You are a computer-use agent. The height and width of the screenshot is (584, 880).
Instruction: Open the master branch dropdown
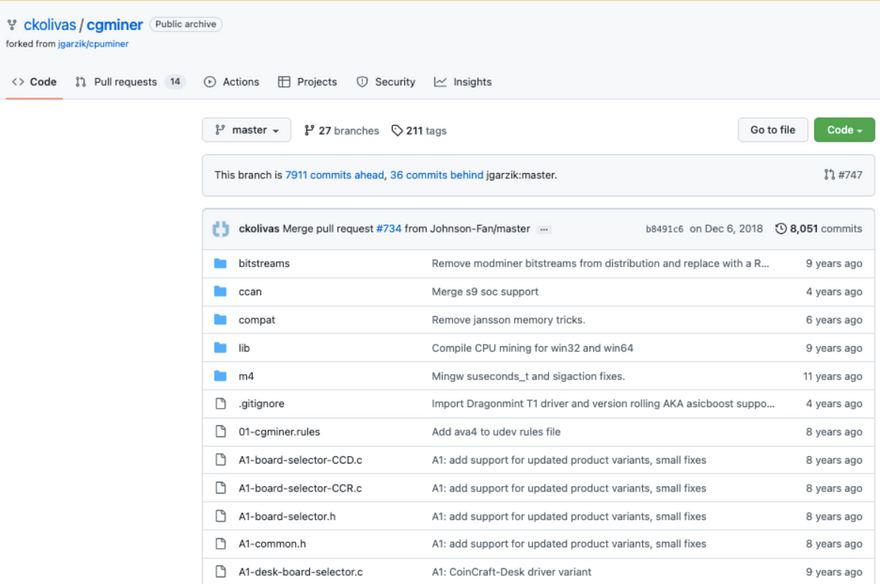coord(246,130)
